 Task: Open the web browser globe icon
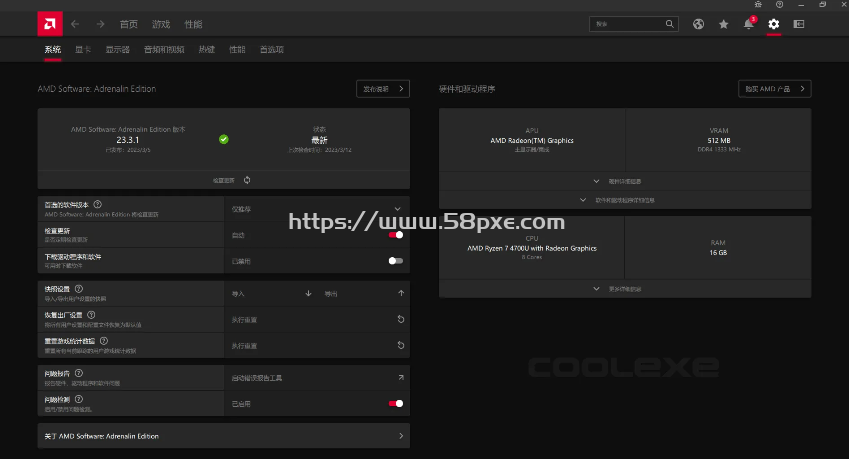pyautogui.click(x=698, y=24)
